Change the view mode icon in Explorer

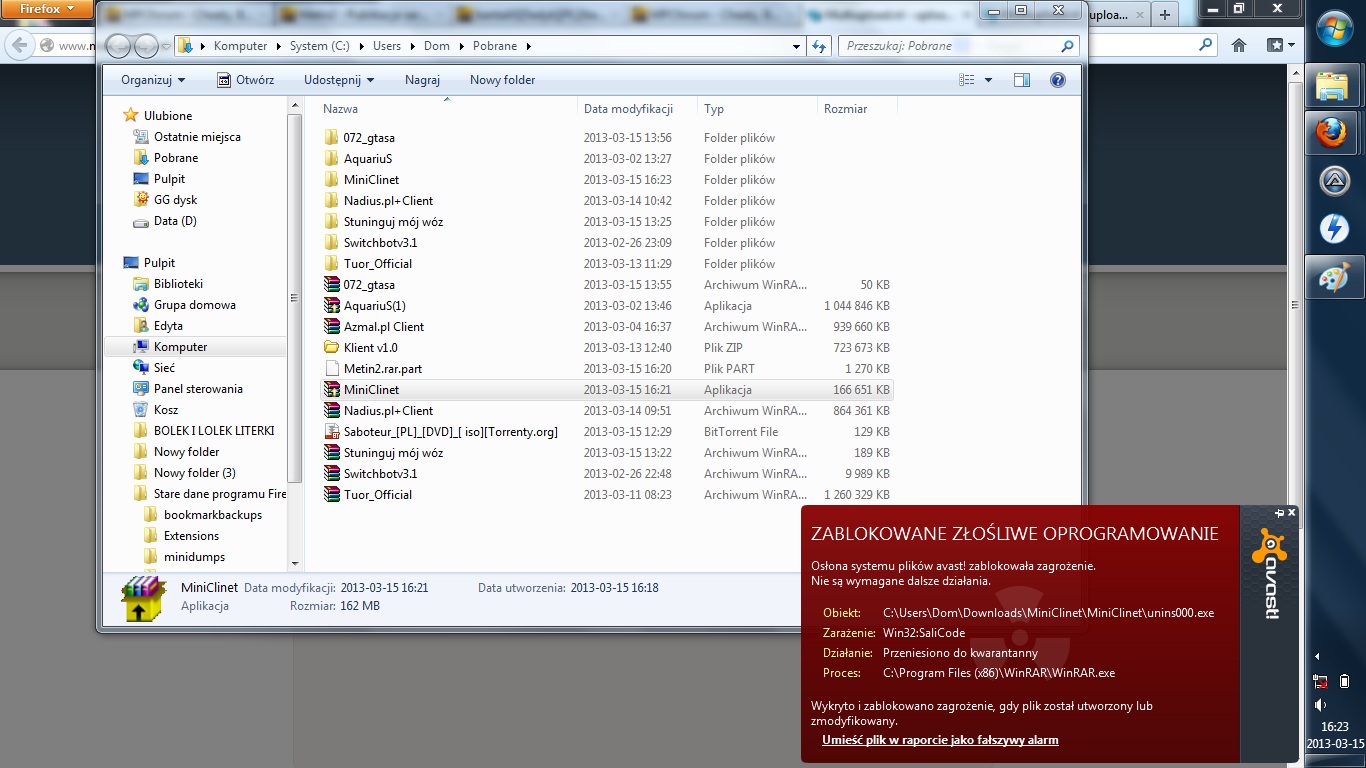[x=966, y=80]
